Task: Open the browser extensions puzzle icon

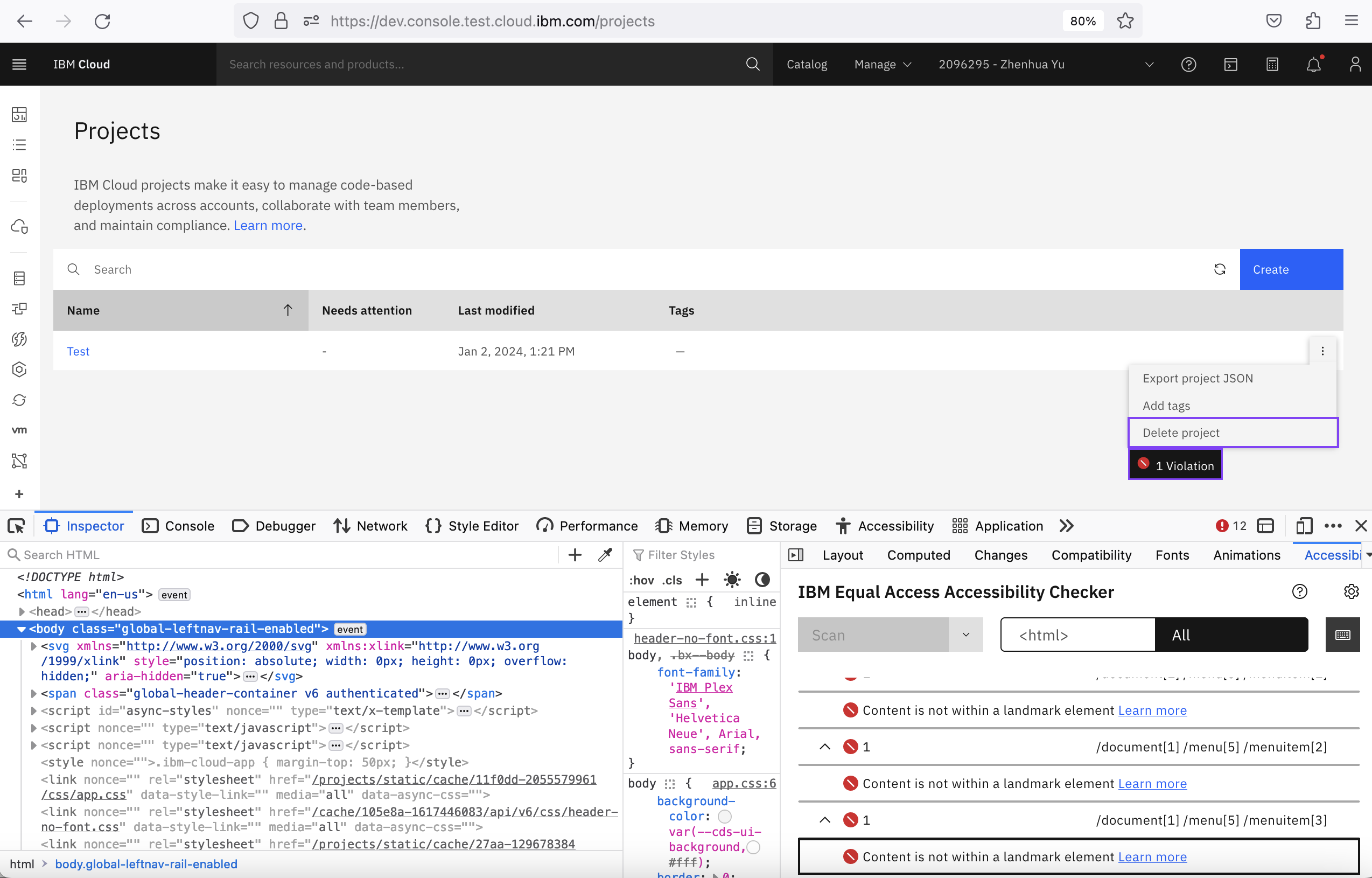Action: click(1313, 21)
